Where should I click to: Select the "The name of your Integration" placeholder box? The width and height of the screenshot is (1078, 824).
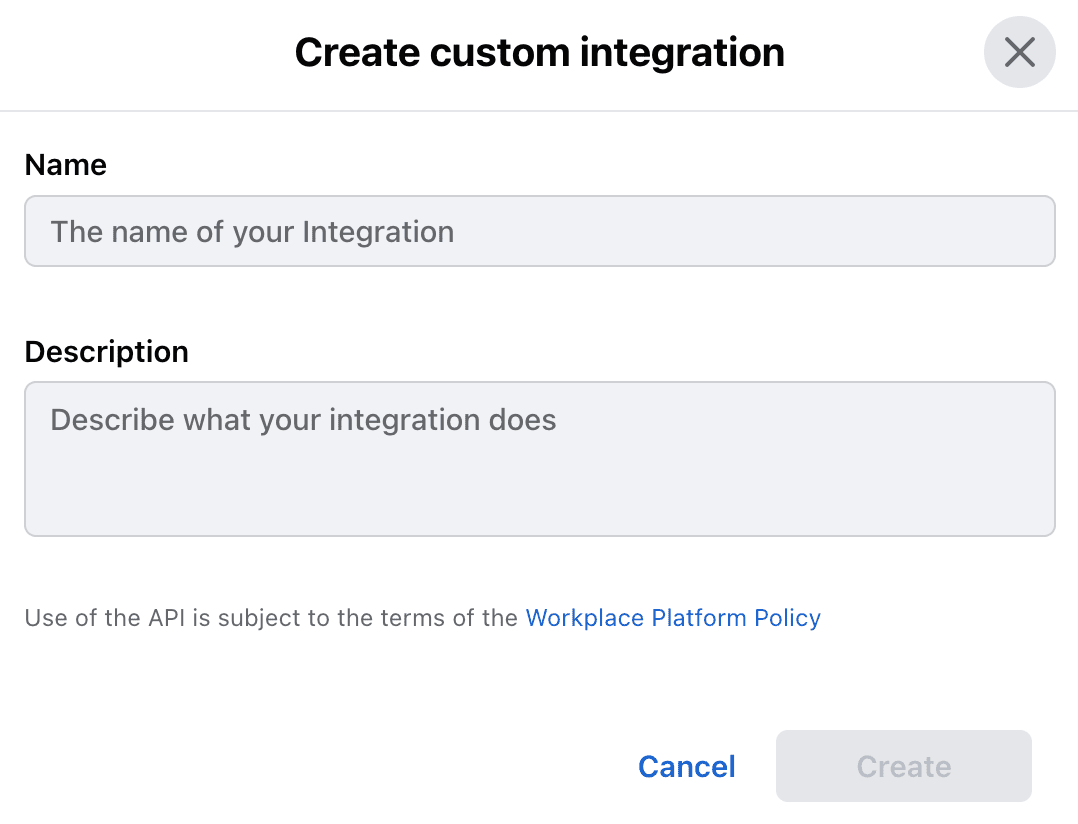click(x=539, y=231)
